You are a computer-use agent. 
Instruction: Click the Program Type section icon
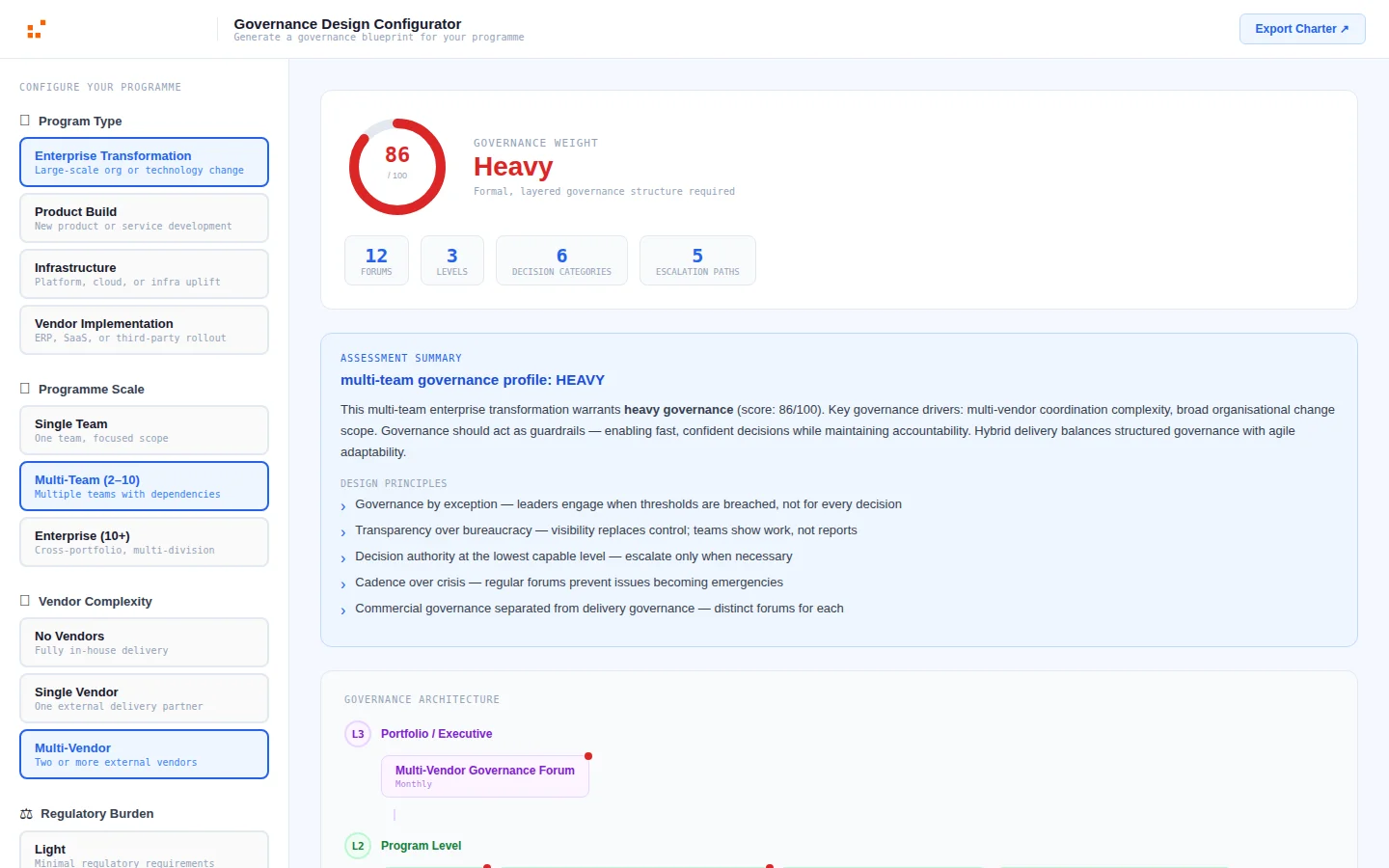pyautogui.click(x=23, y=121)
